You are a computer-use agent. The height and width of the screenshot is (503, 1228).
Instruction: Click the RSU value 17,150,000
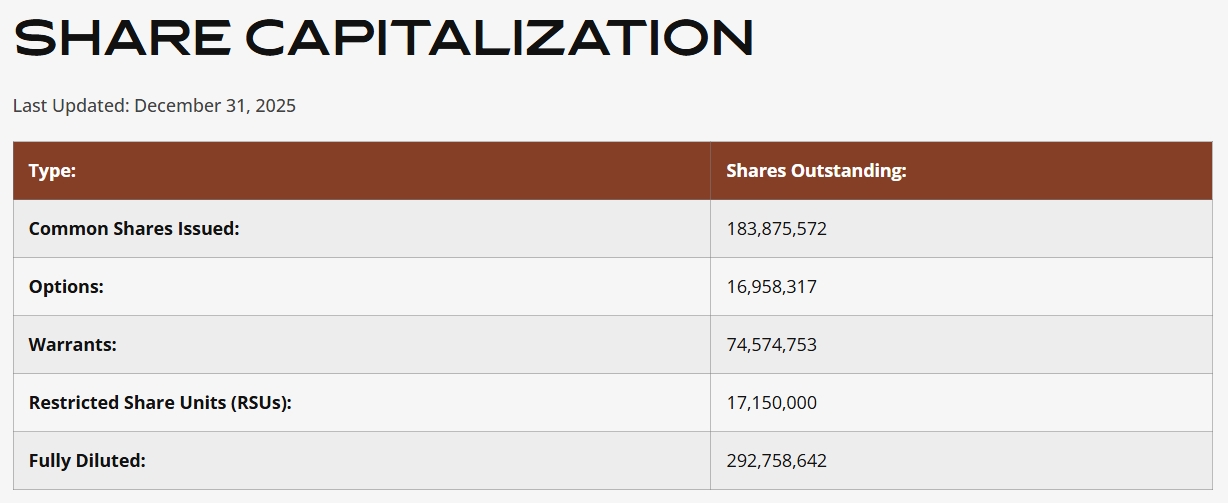[771, 403]
